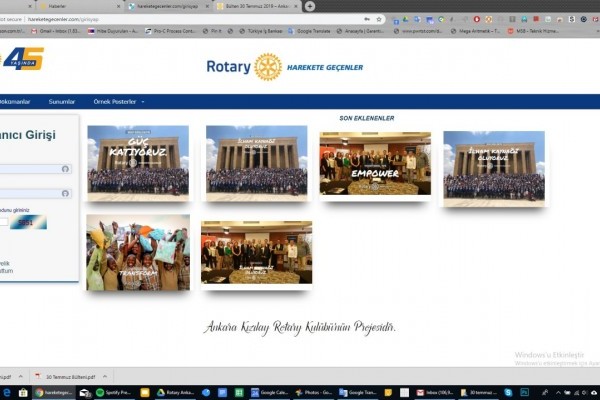The image size is (600, 400).
Task: Click Ankara Kızılay Rotary Kulübü'nün Projesidir text
Action: tap(299, 328)
